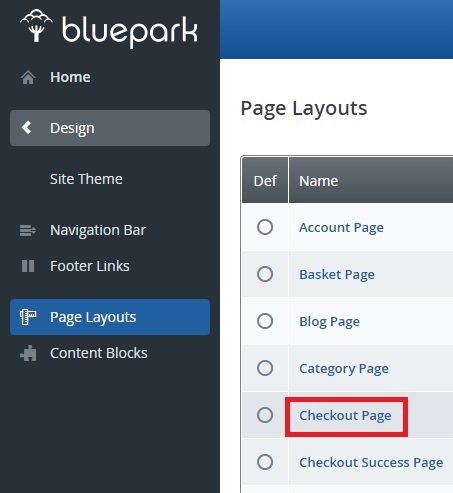Open the Checkout Page layout link
This screenshot has height=493, width=453.
(345, 416)
